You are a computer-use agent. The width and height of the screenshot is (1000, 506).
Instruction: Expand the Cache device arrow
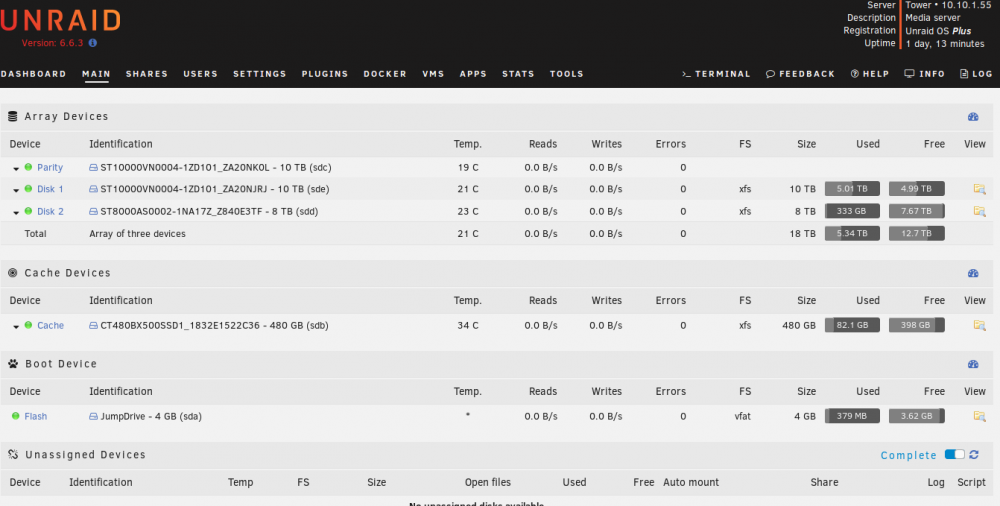point(16,327)
